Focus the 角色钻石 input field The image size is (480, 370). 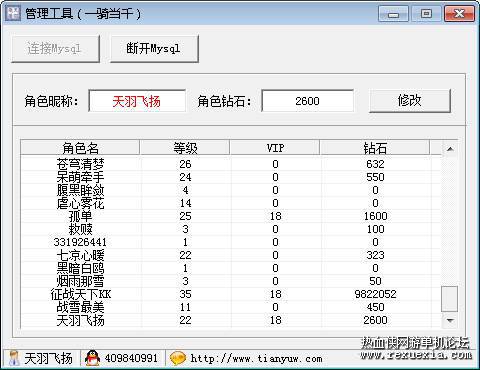coord(307,101)
